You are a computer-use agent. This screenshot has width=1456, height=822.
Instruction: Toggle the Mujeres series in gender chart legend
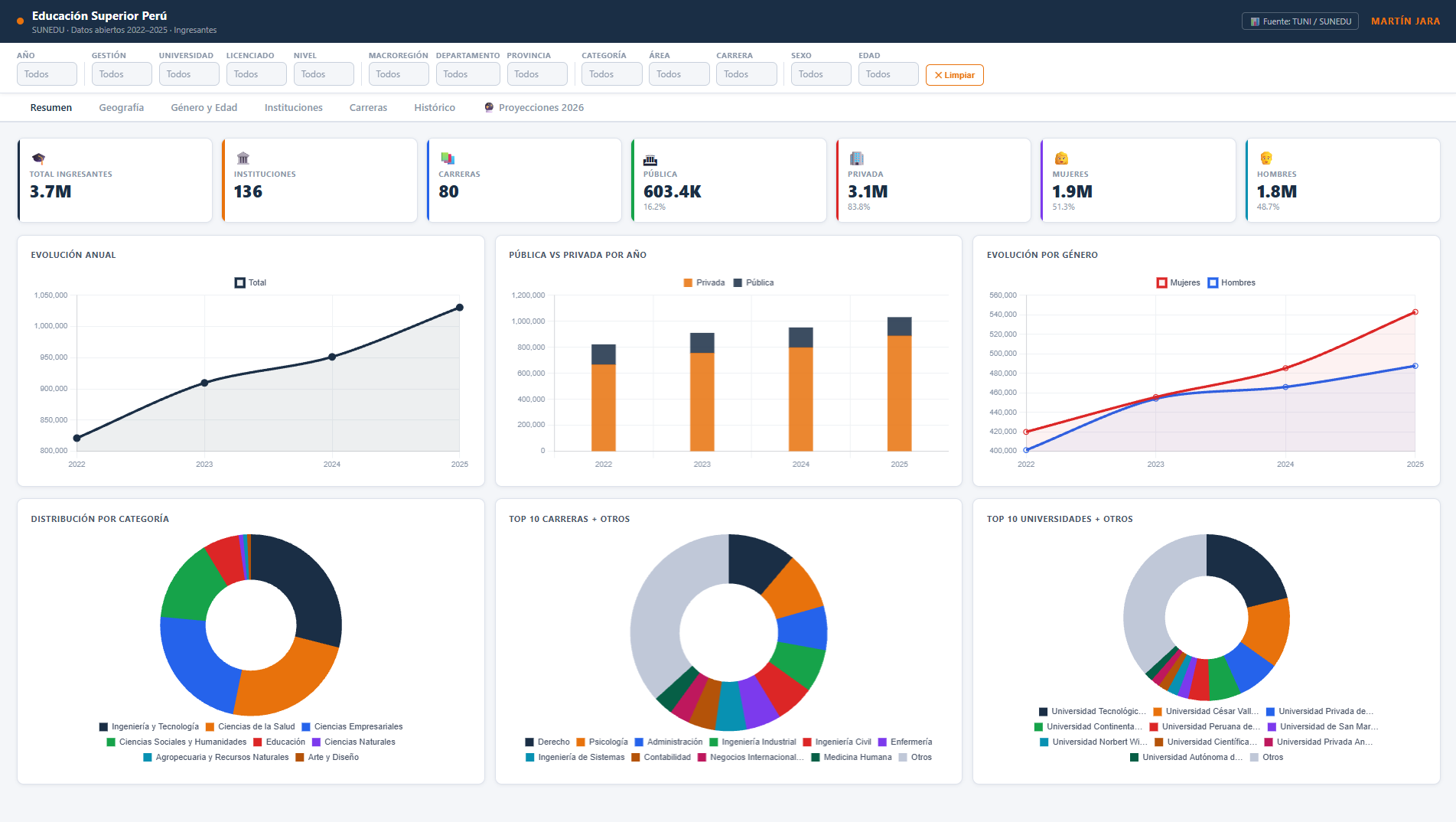pos(1178,282)
